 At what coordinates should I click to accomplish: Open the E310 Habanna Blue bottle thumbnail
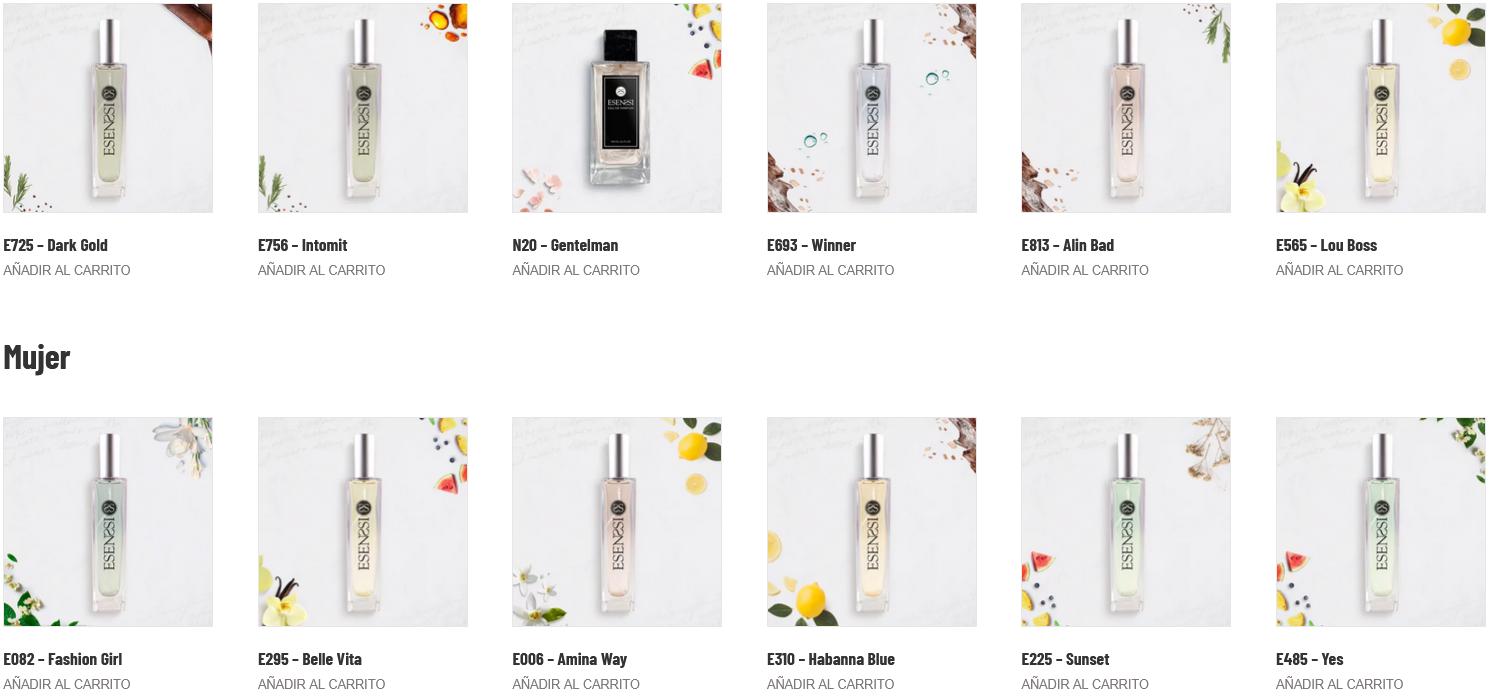point(872,522)
